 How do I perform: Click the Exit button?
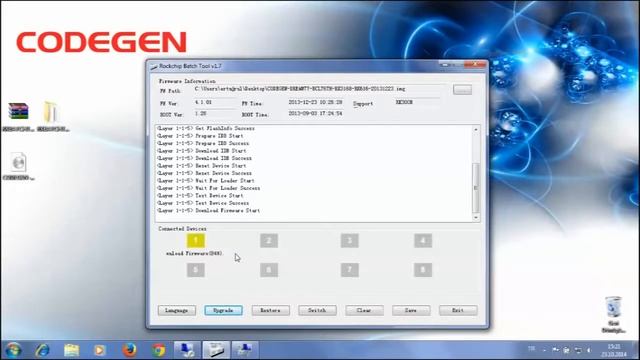click(458, 311)
